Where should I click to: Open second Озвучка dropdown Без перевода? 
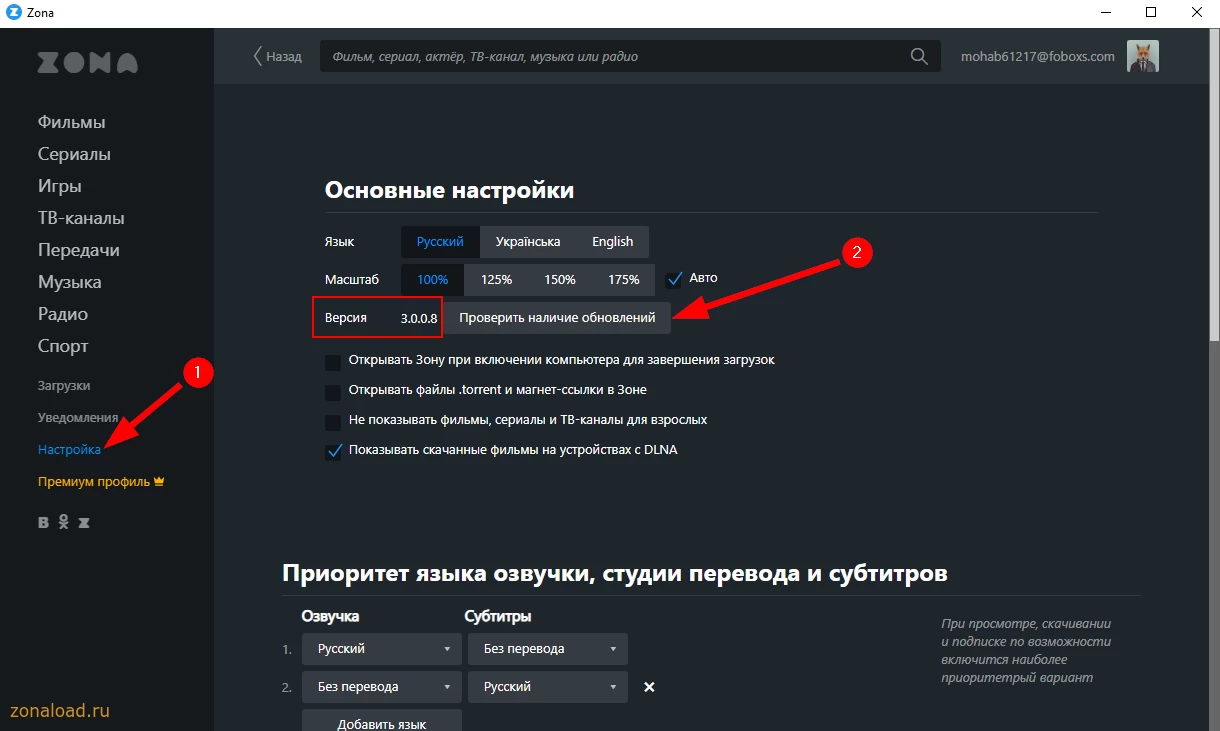click(x=381, y=687)
